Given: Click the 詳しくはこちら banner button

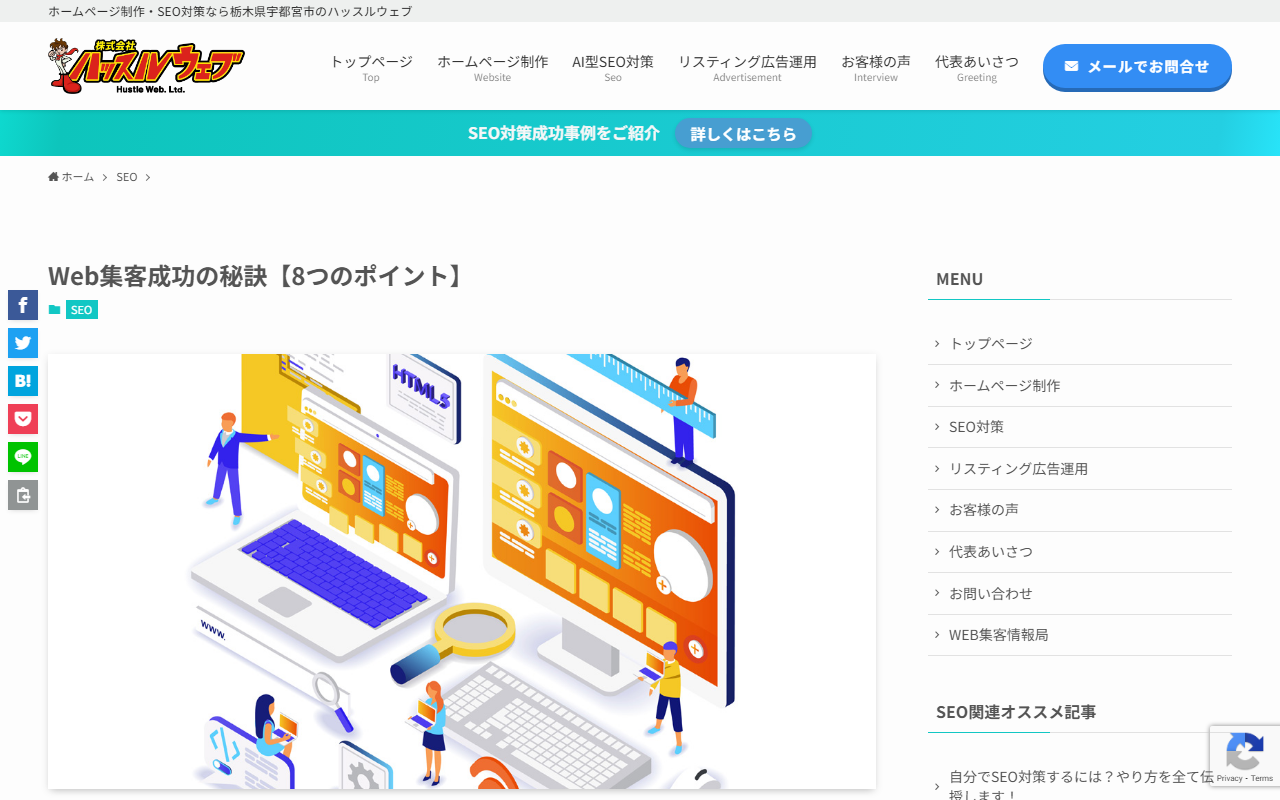Looking at the screenshot, I should click(x=743, y=133).
